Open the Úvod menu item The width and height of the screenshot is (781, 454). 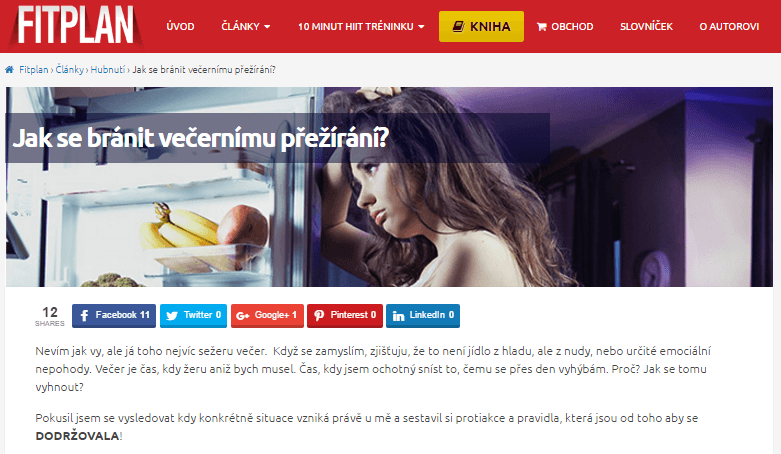(x=180, y=26)
